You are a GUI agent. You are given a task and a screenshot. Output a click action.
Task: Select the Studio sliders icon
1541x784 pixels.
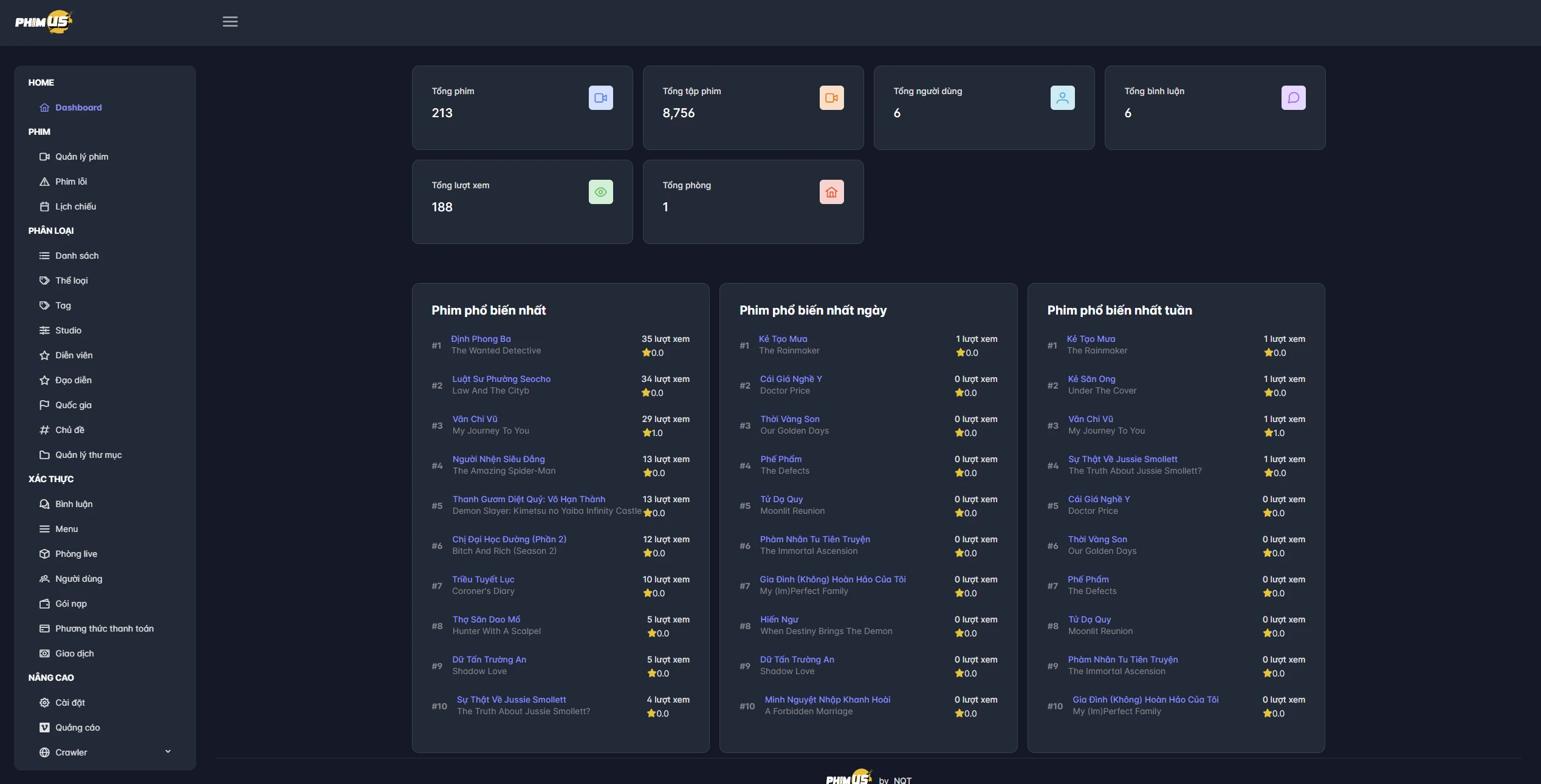tap(45, 330)
